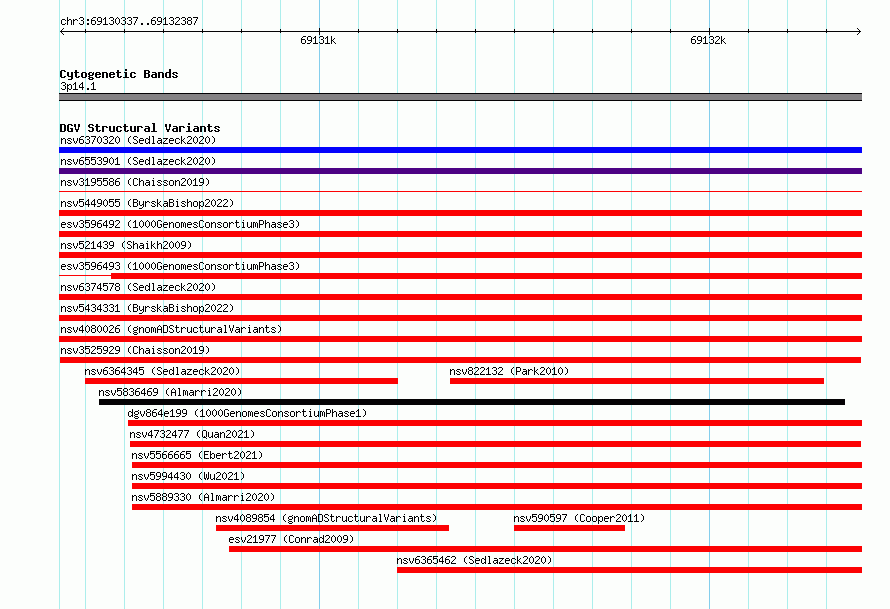Image resolution: width=890 pixels, height=609 pixels.
Task: Select the red bar under esv21977
Action: coord(545,549)
